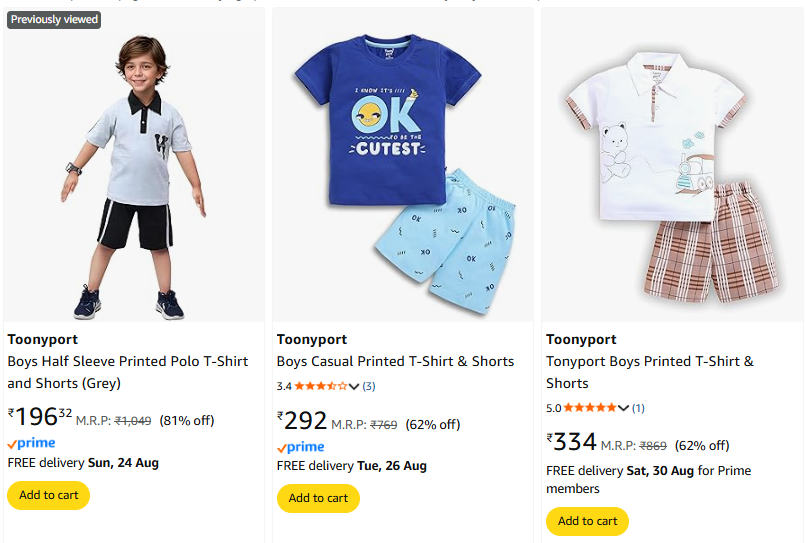The image size is (805, 543).
Task: Expand rating dropdown for 3.4-star product
Action: click(354, 387)
